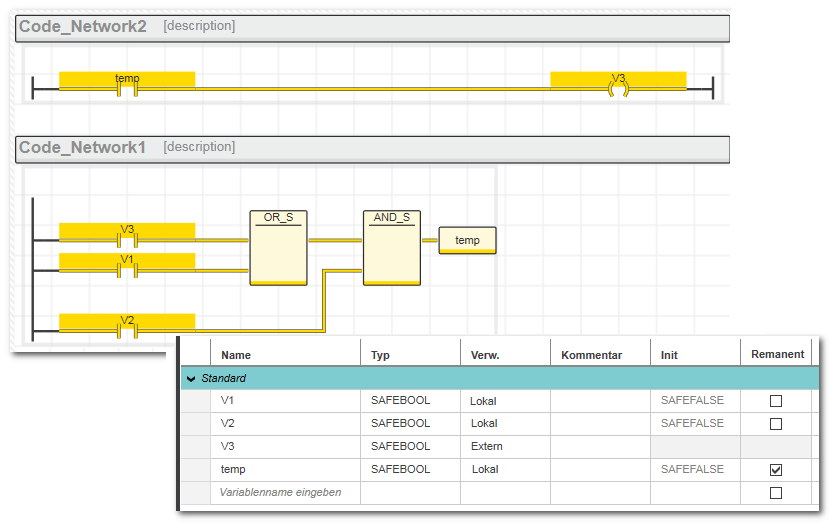836x530 pixels.
Task: Click the Variablenname eingeben input field
Action: [x=284, y=492]
